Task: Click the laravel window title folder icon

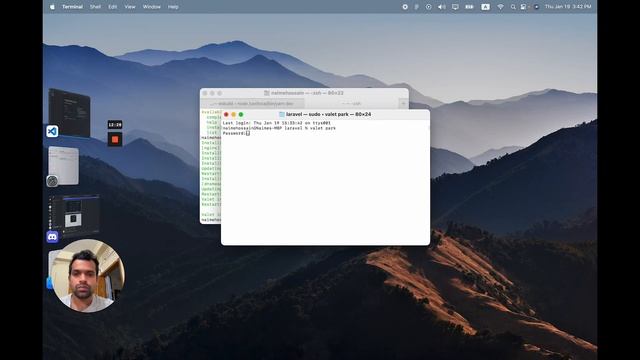Action: (282, 114)
